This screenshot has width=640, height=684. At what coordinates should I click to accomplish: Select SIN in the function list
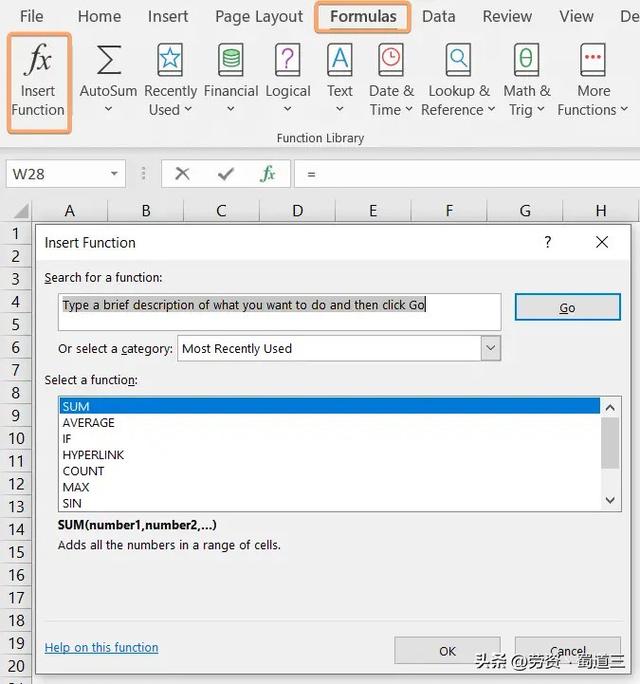(x=329, y=503)
